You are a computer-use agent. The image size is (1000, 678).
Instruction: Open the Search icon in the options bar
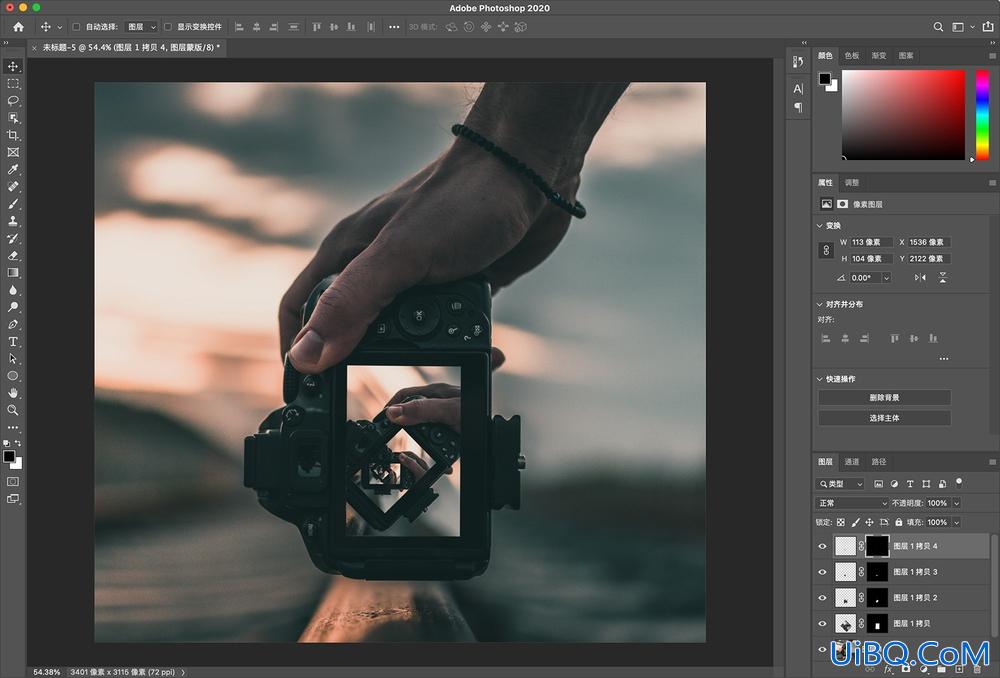938,27
